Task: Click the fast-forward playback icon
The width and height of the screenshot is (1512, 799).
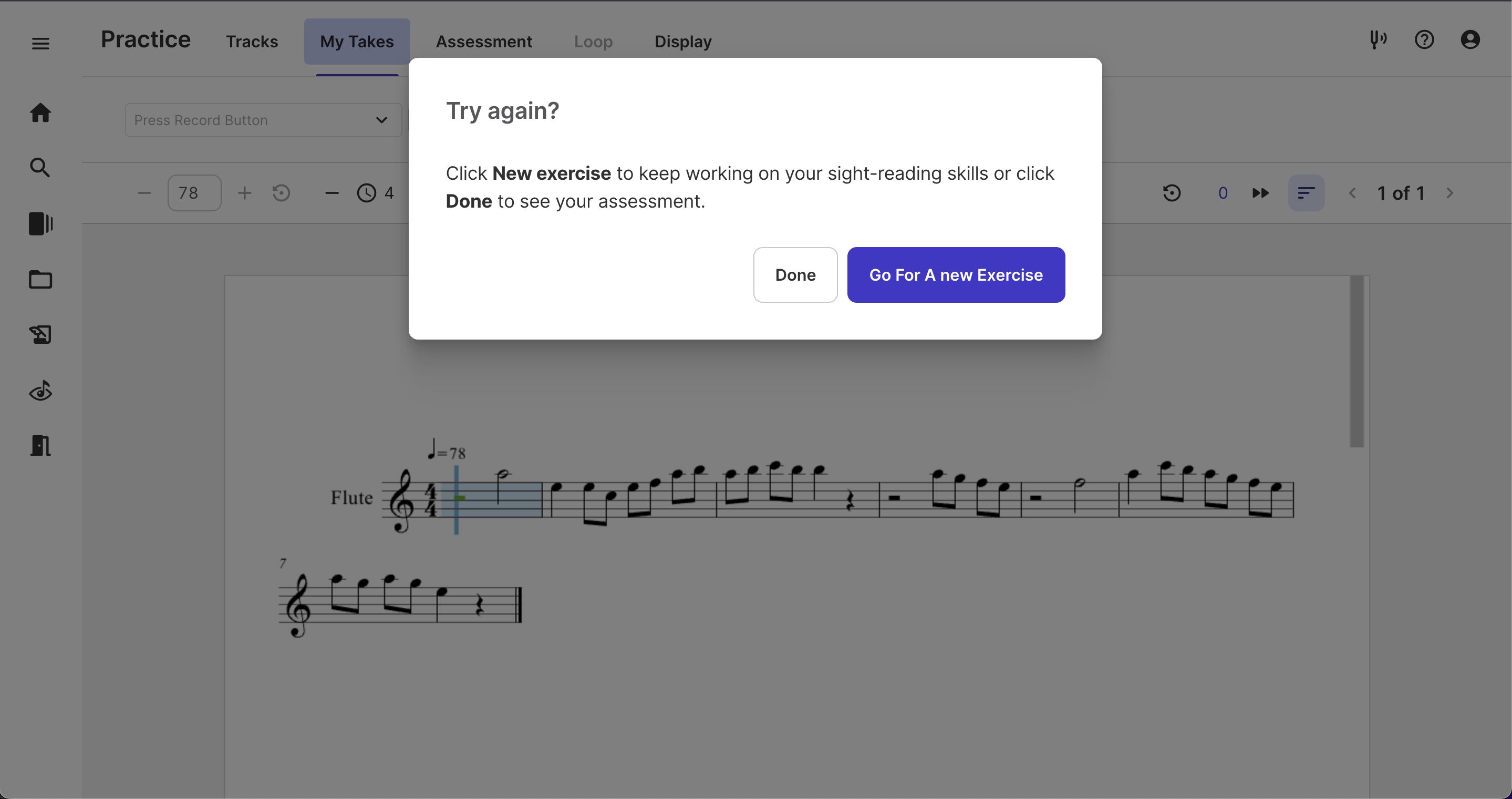Action: point(1260,193)
